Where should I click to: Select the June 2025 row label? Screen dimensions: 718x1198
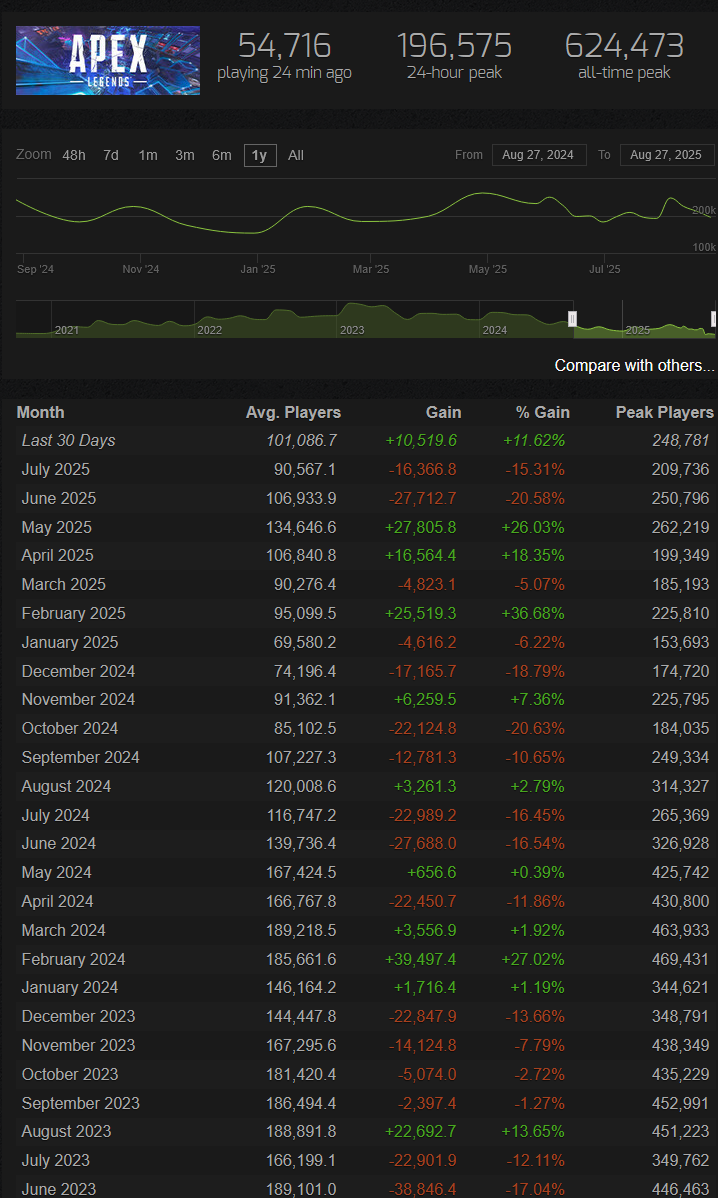pos(59,499)
